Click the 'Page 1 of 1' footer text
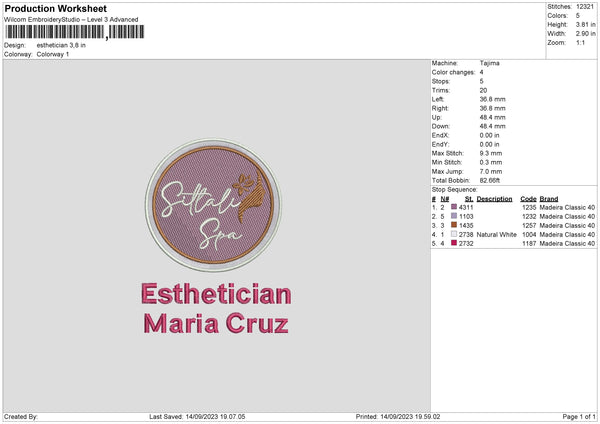This screenshot has width=600, height=424. point(579,416)
